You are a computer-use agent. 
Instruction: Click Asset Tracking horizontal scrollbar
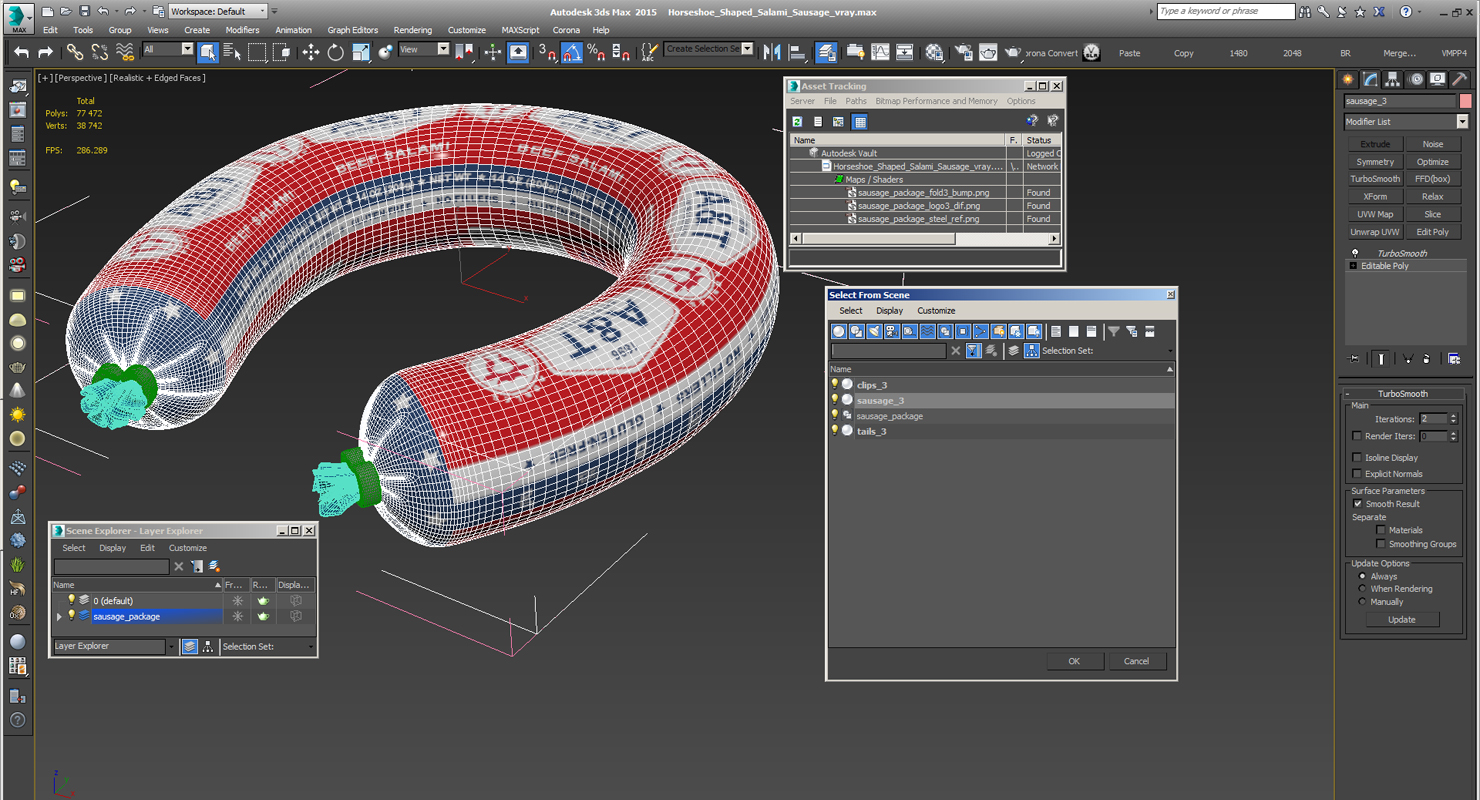point(924,239)
